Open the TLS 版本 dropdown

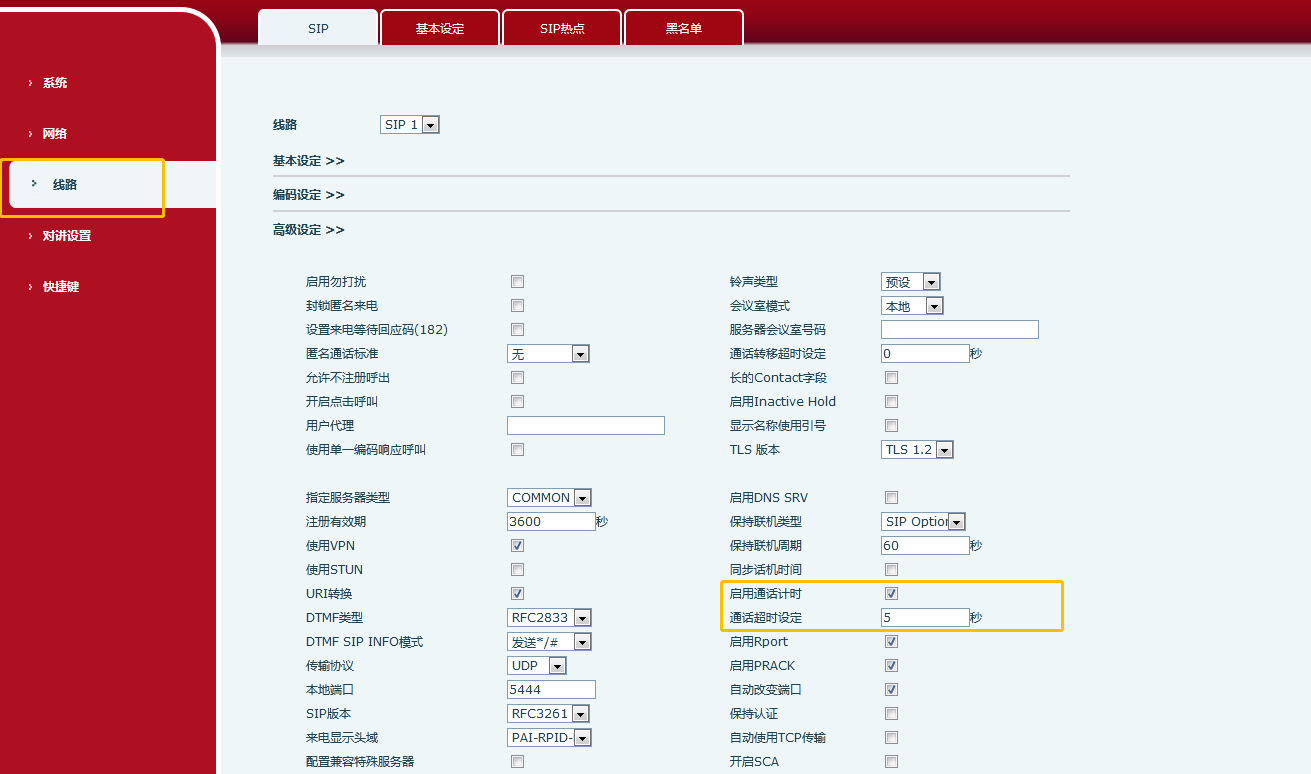pyautogui.click(x=917, y=450)
